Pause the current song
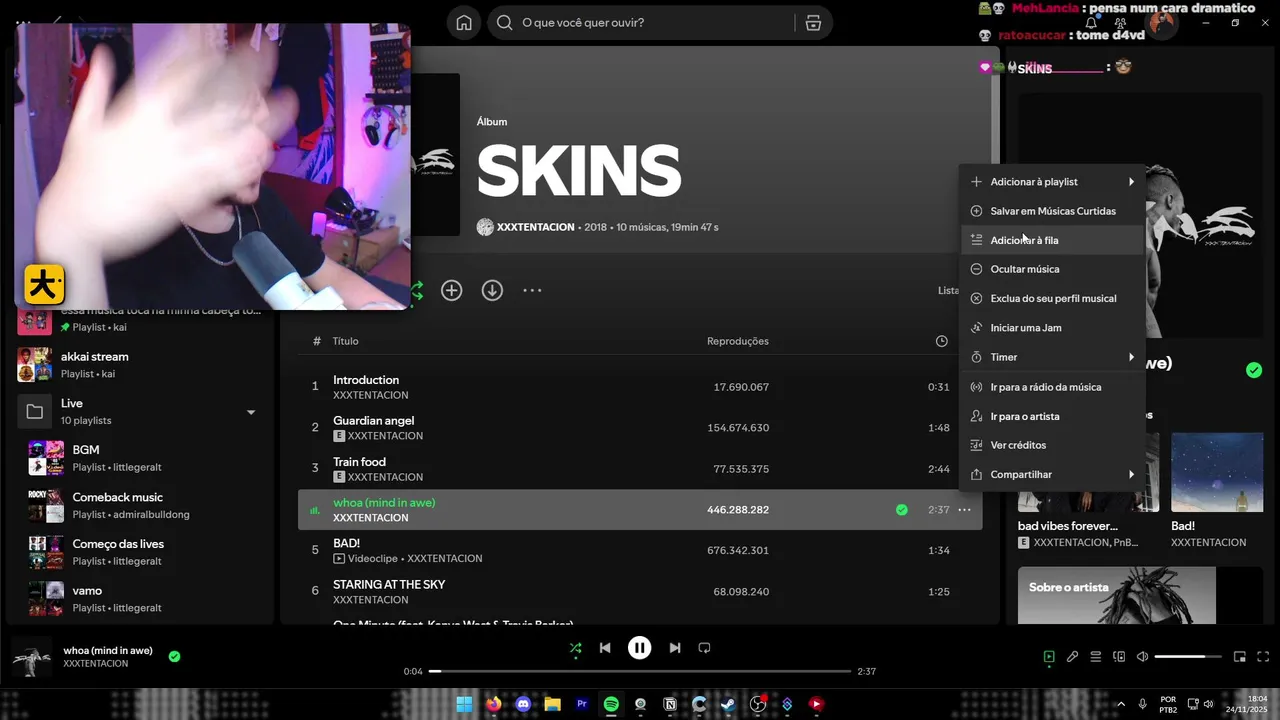The height and width of the screenshot is (720, 1280). point(640,648)
